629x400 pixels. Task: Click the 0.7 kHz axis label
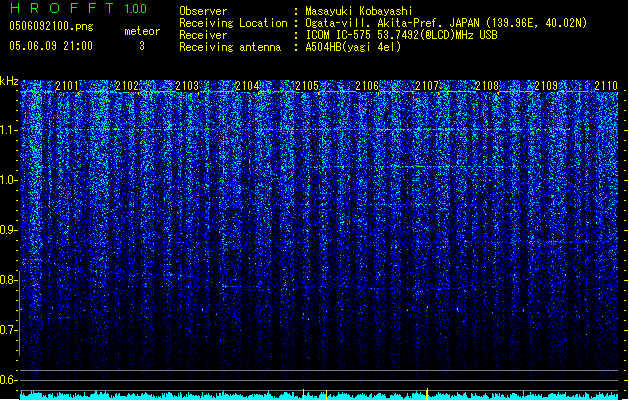pyautogui.click(x=8, y=330)
